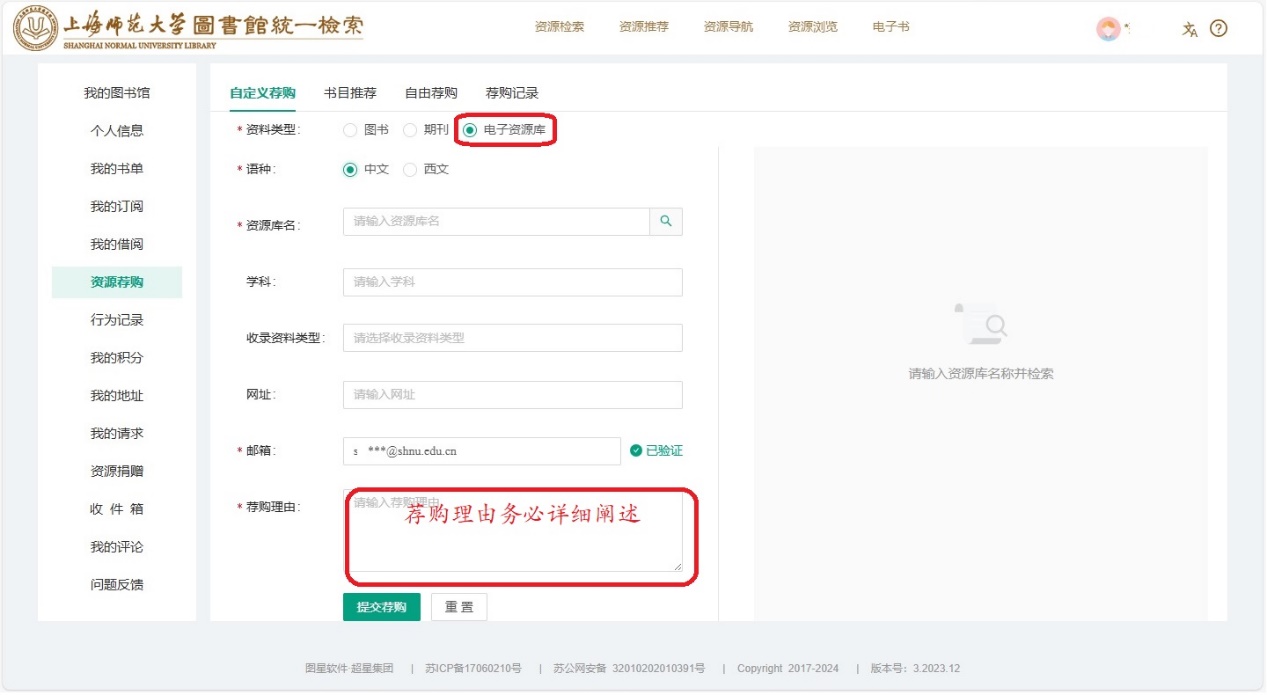The width and height of the screenshot is (1267, 695).
Task: Open the help question mark icon
Action: tap(1218, 29)
